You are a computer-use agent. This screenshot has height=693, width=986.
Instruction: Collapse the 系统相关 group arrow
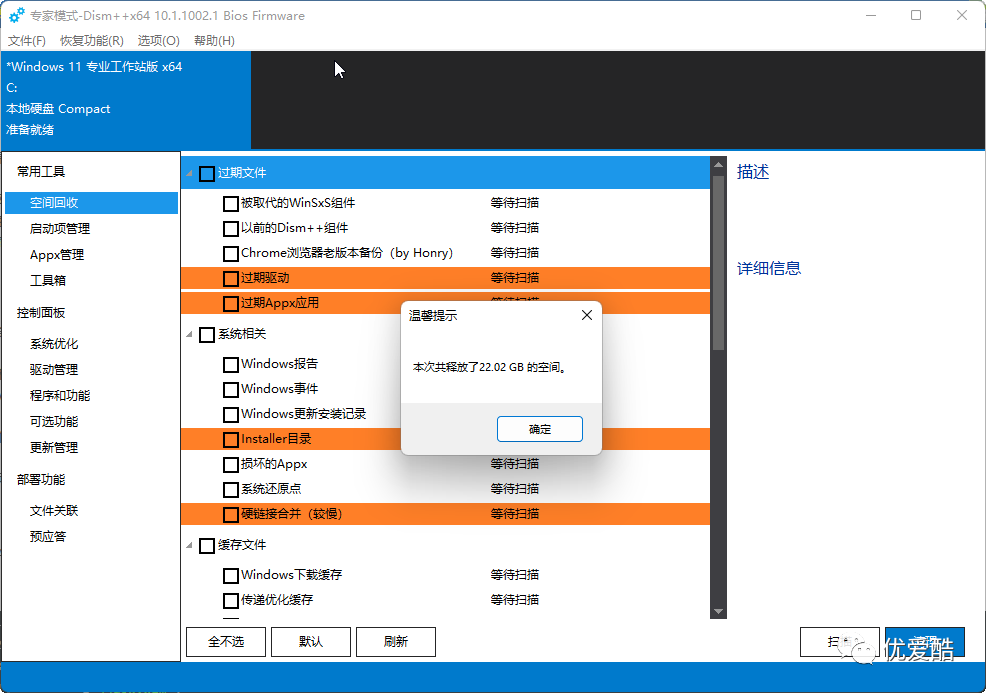[189, 334]
